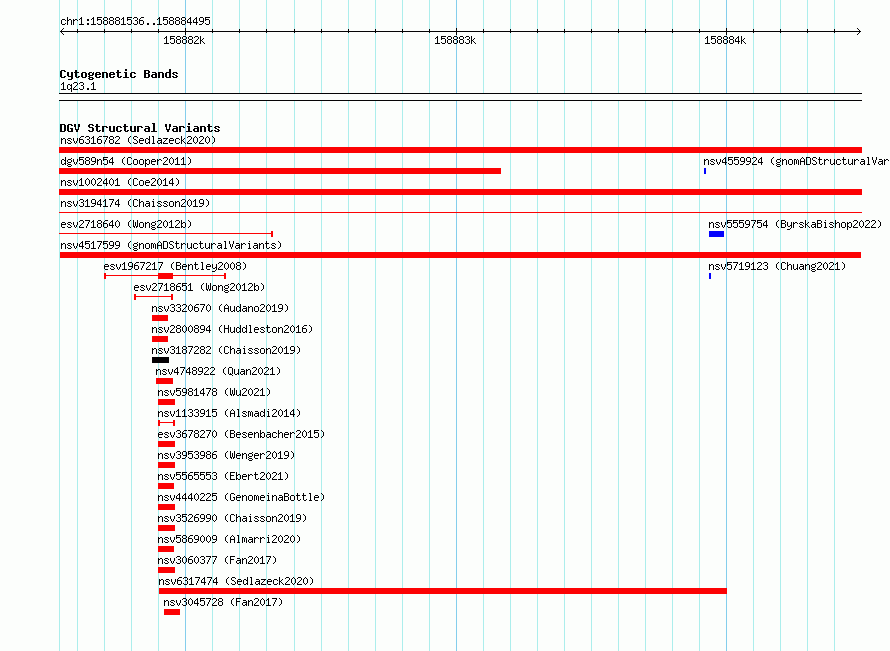
Task: Click the nsv2800894 (Huddleston2016) label
Action: tap(232, 329)
